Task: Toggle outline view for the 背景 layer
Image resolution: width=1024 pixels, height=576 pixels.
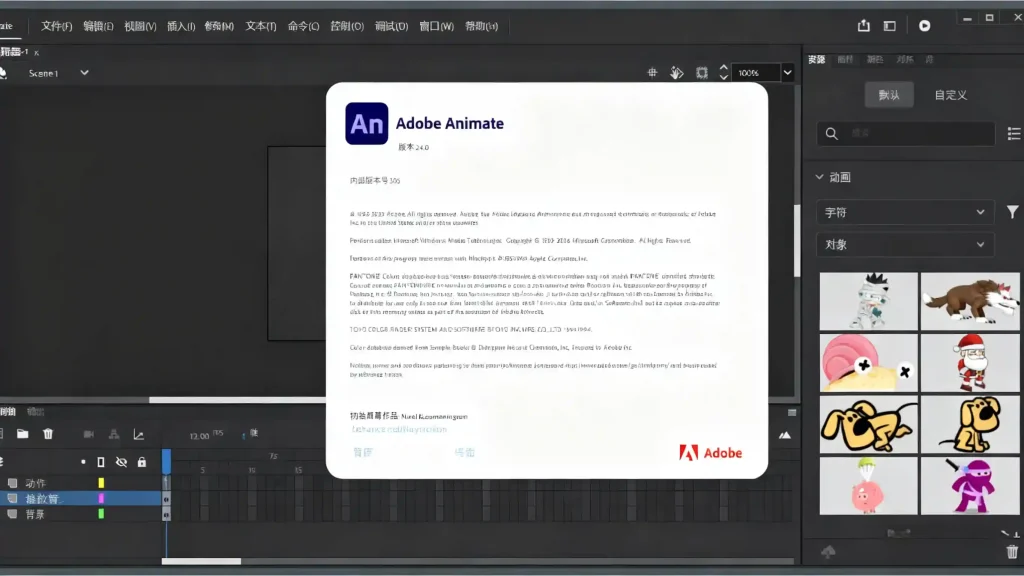Action: pyautogui.click(x=101, y=513)
